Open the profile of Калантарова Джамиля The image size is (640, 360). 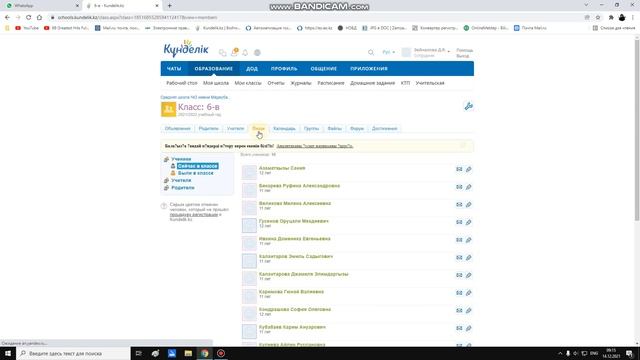click(304, 274)
